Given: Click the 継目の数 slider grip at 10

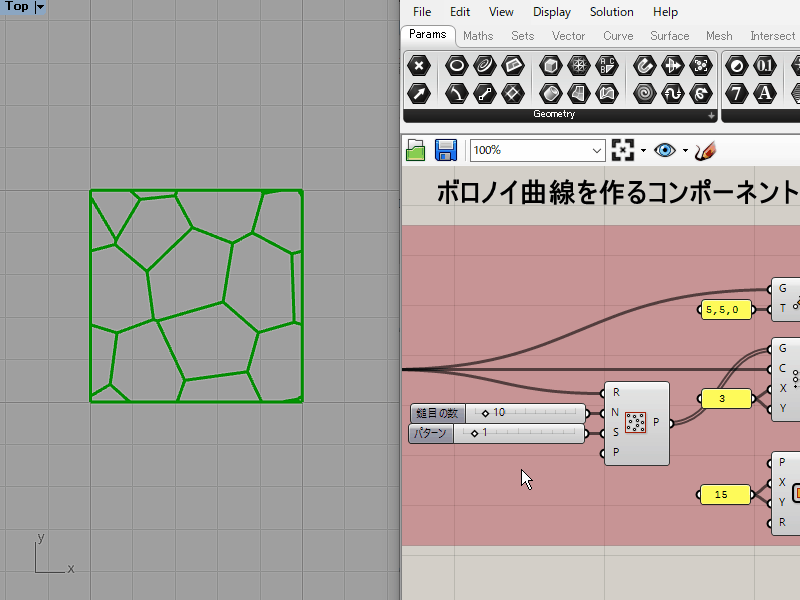Looking at the screenshot, I should tap(487, 413).
